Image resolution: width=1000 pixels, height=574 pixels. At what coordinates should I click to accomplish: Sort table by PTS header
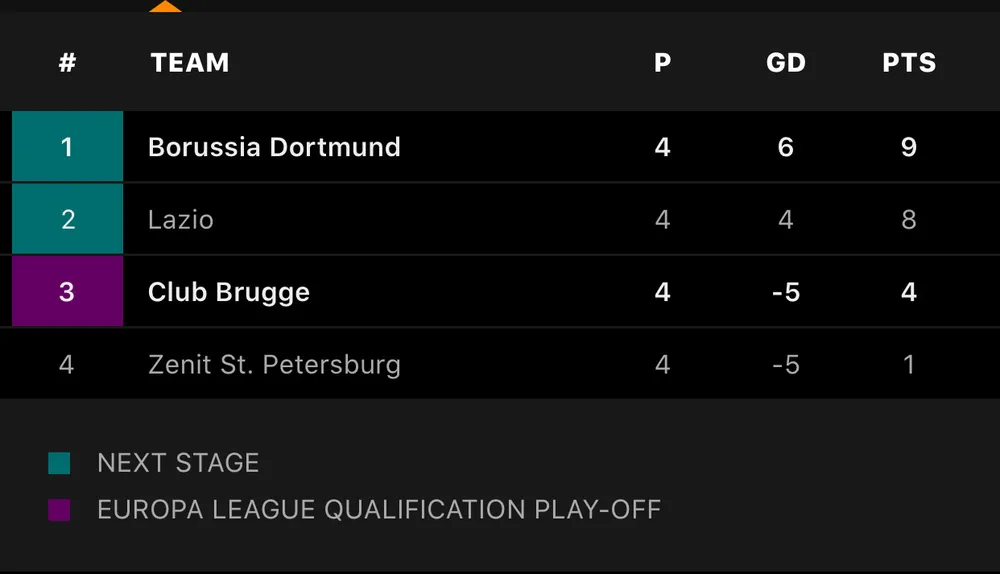(x=909, y=63)
